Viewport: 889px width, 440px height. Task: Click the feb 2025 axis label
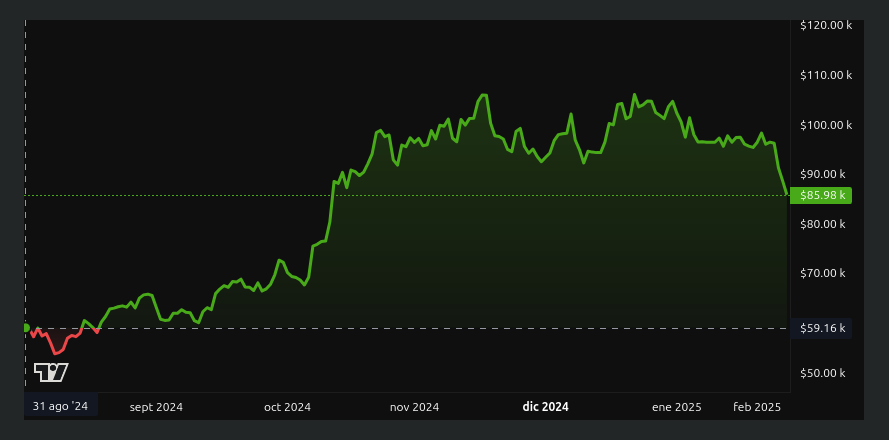[x=757, y=407]
